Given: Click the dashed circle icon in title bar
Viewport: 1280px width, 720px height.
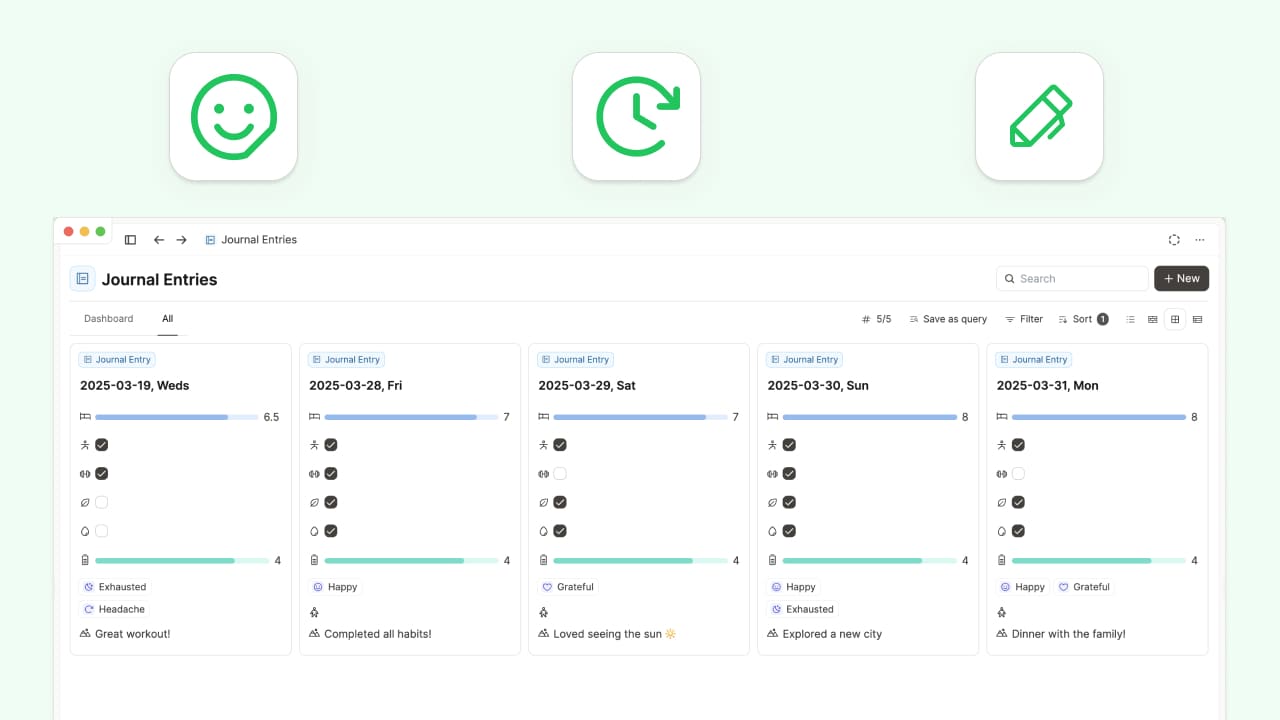Looking at the screenshot, I should tap(1174, 240).
